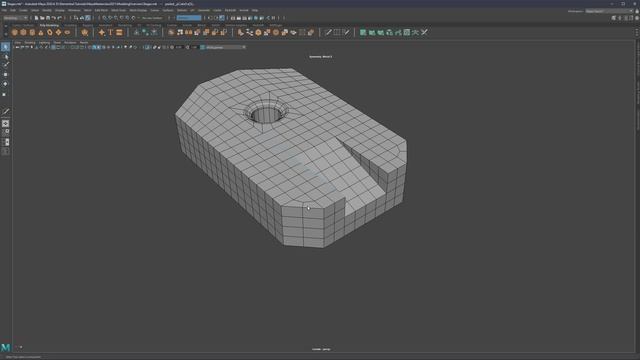The height and width of the screenshot is (360, 640).
Task: Switch to two pane side-by-side layout
Action: tap(5, 142)
